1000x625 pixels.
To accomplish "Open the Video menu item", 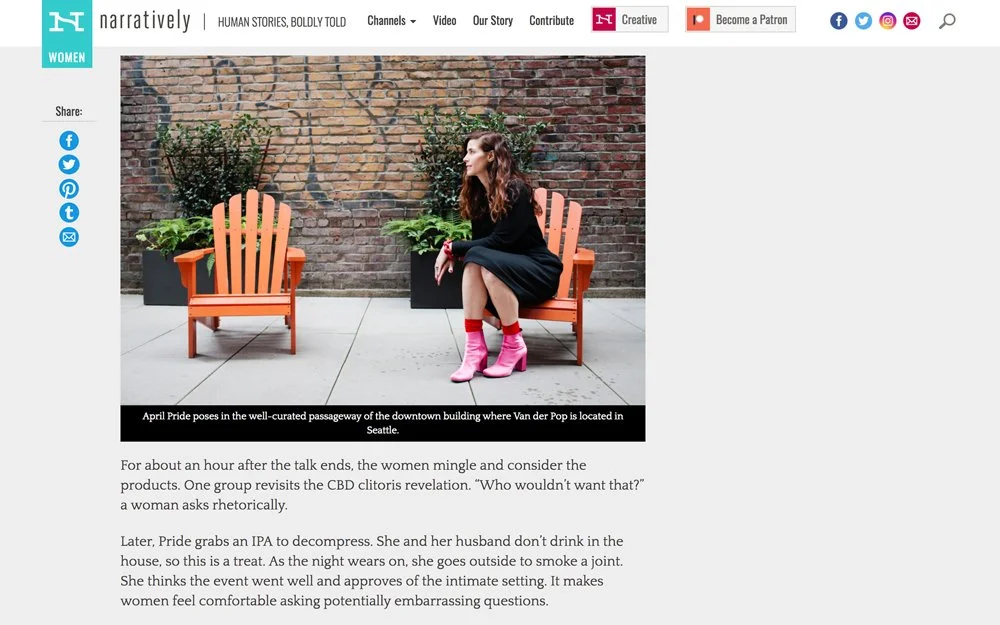I will (x=445, y=20).
